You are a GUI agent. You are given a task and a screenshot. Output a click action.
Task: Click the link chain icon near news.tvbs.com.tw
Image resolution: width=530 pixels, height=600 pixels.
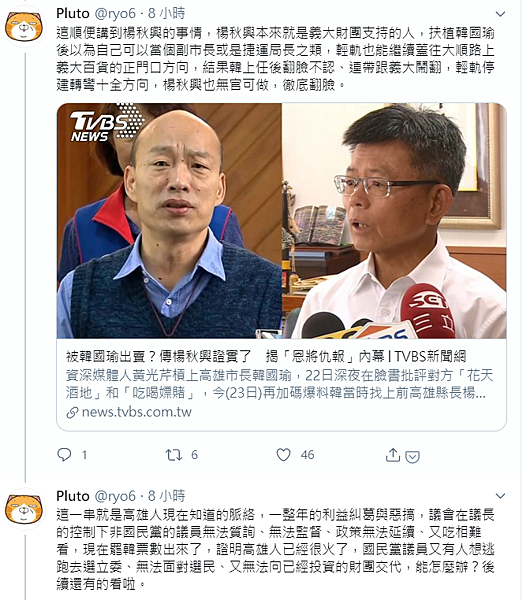tap(72, 412)
